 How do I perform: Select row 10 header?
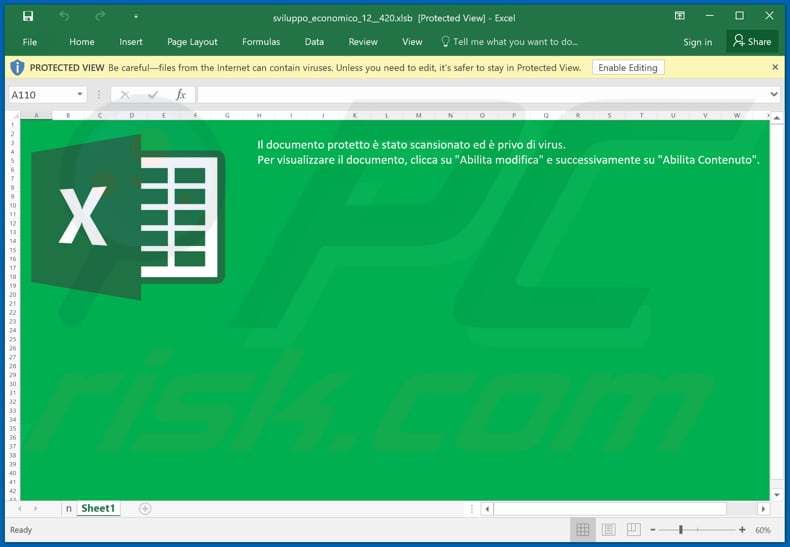[x=13, y=206]
